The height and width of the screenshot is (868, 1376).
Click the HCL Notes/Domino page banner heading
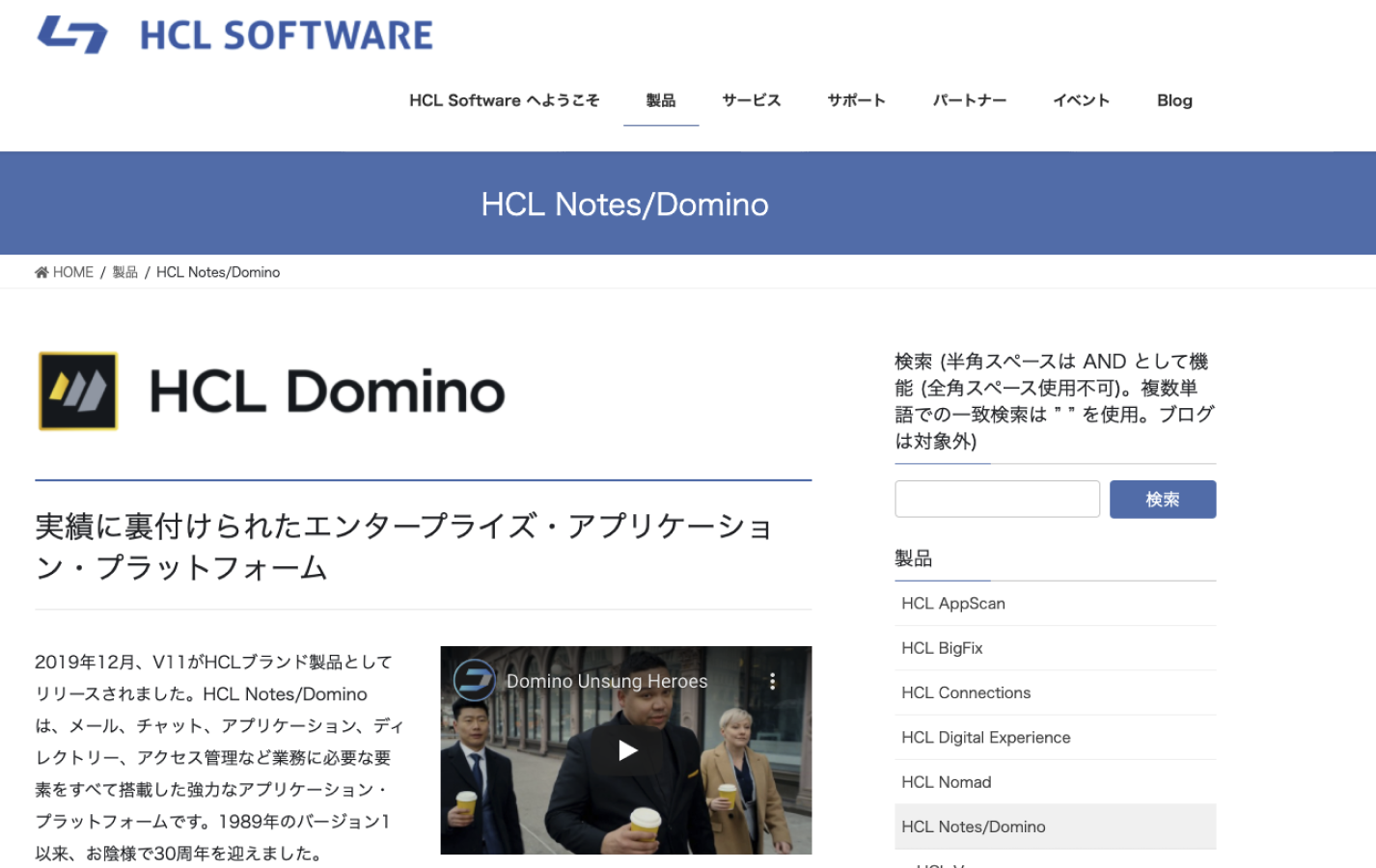pyautogui.click(x=624, y=204)
